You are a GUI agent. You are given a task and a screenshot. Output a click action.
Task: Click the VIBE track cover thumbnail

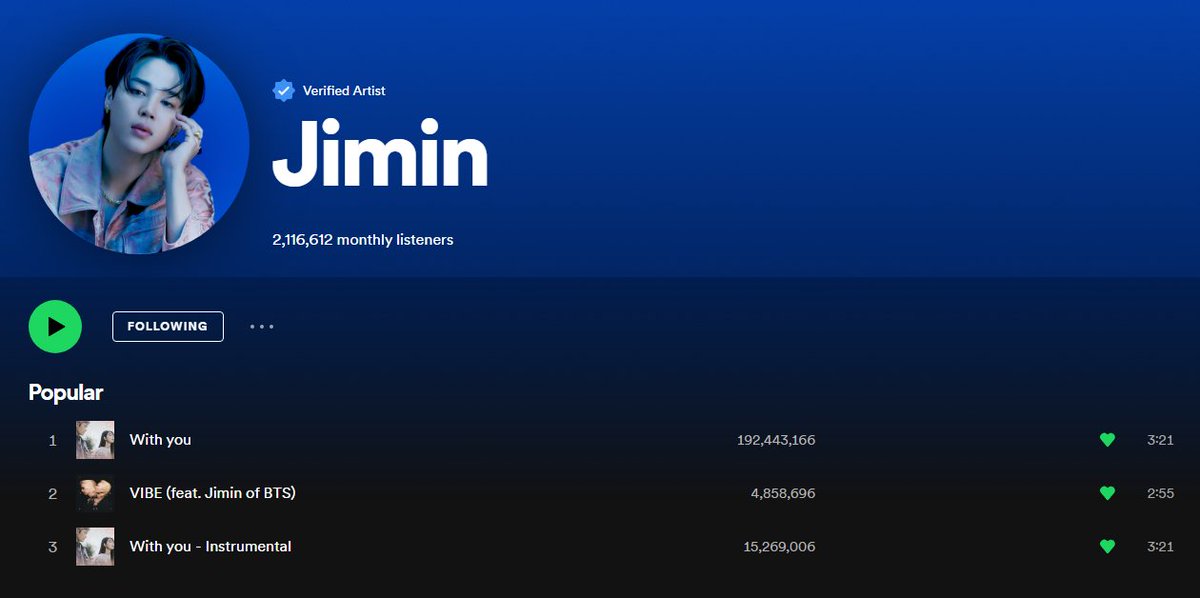[x=95, y=493]
